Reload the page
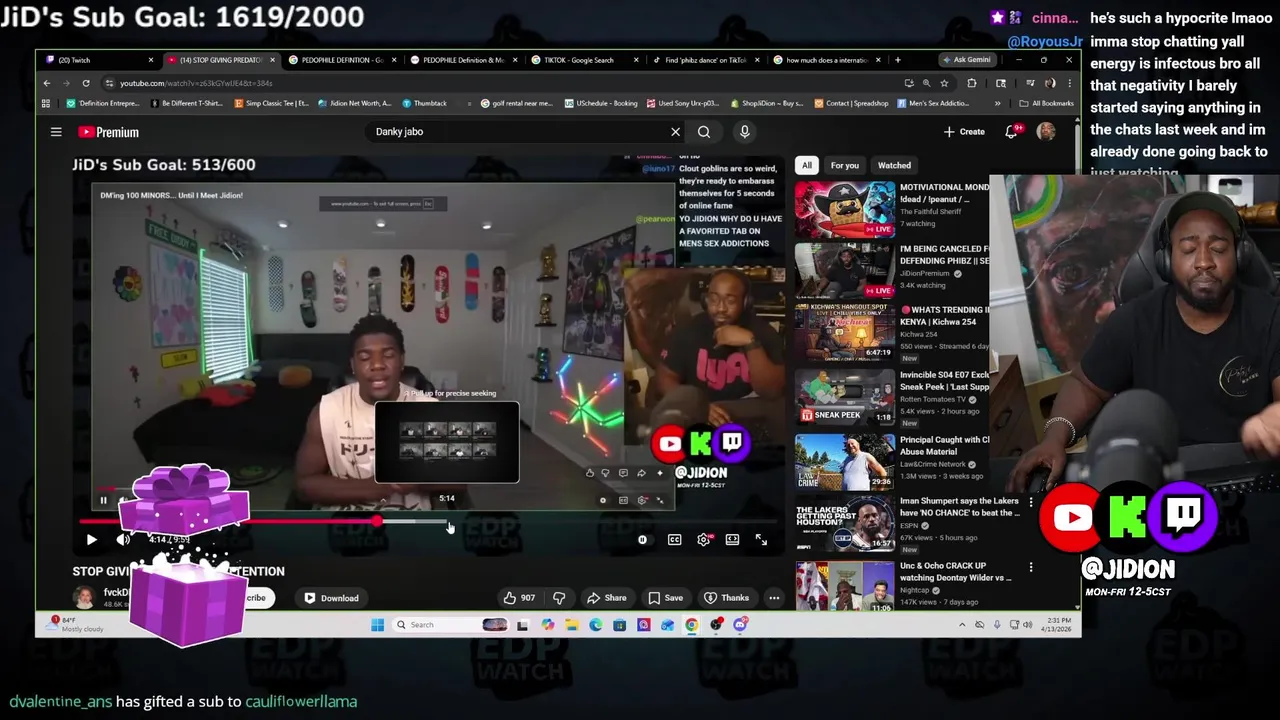Screen dimensions: 1280x720 (86, 83)
